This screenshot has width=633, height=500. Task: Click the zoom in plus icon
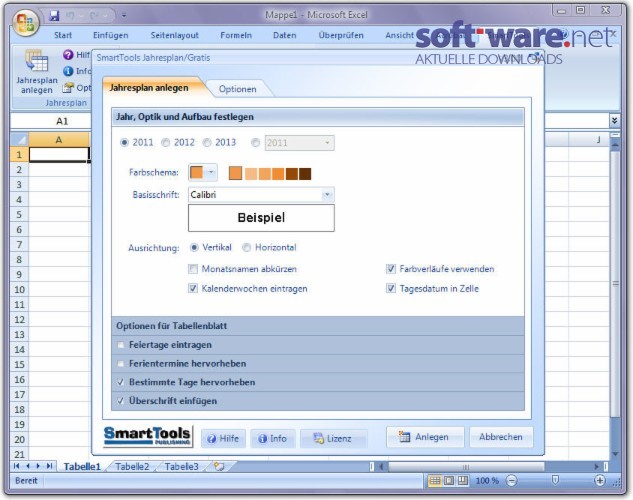(x=599, y=481)
